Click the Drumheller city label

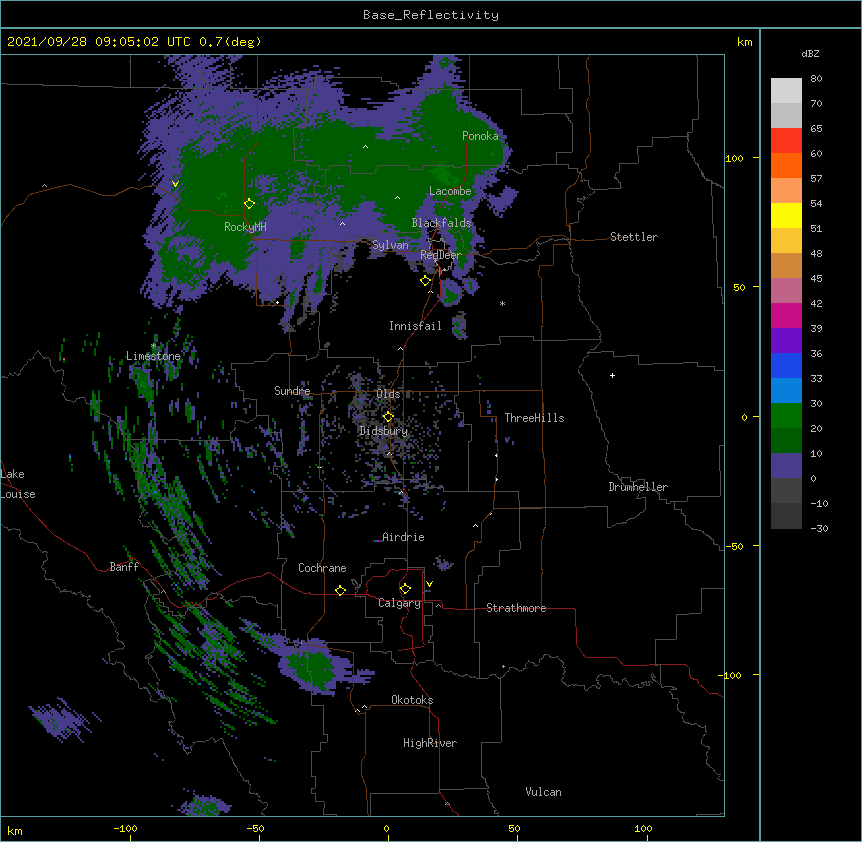(638, 487)
